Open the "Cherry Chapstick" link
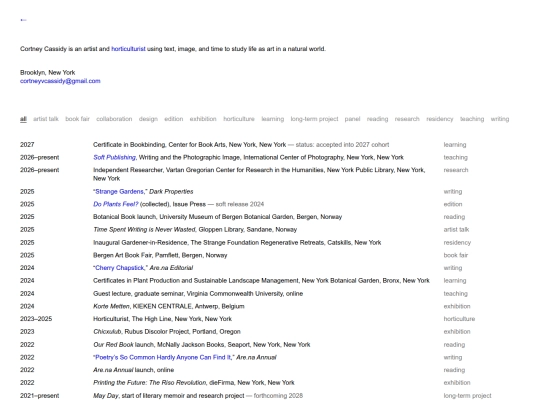Viewport: 540px width, 405px height. pos(120,268)
